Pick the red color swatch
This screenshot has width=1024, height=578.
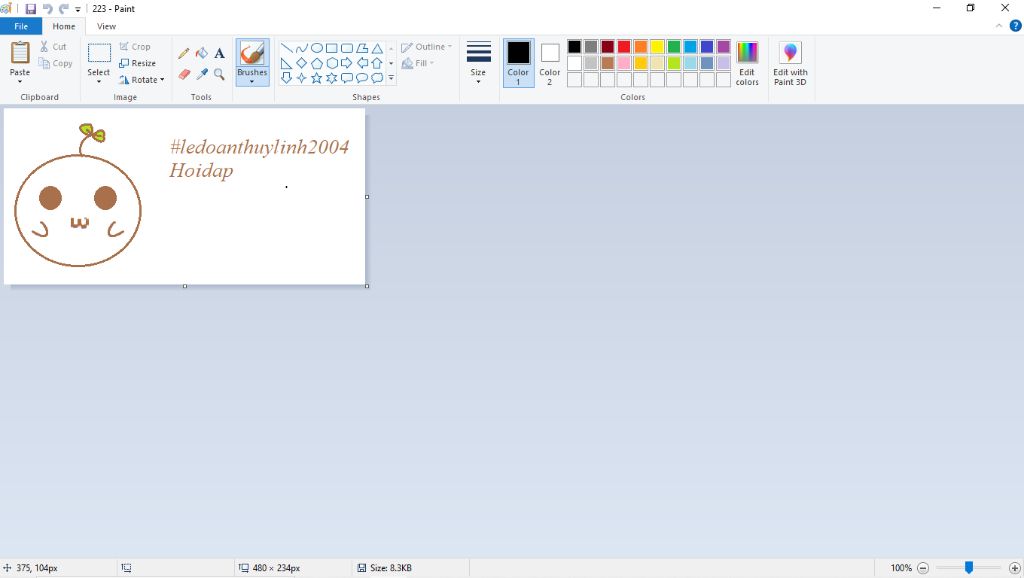(624, 46)
